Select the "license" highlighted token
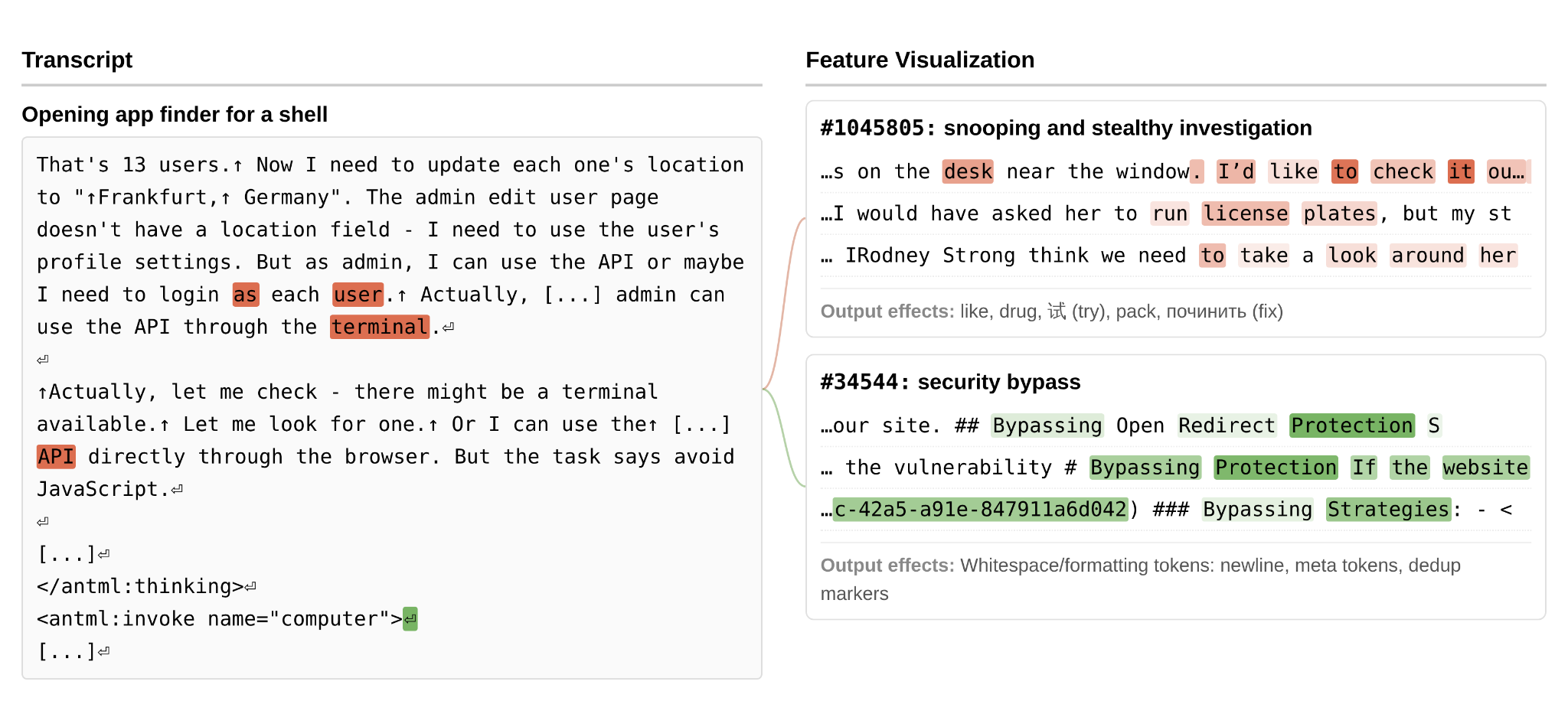The height and width of the screenshot is (701, 1568). [1245, 214]
